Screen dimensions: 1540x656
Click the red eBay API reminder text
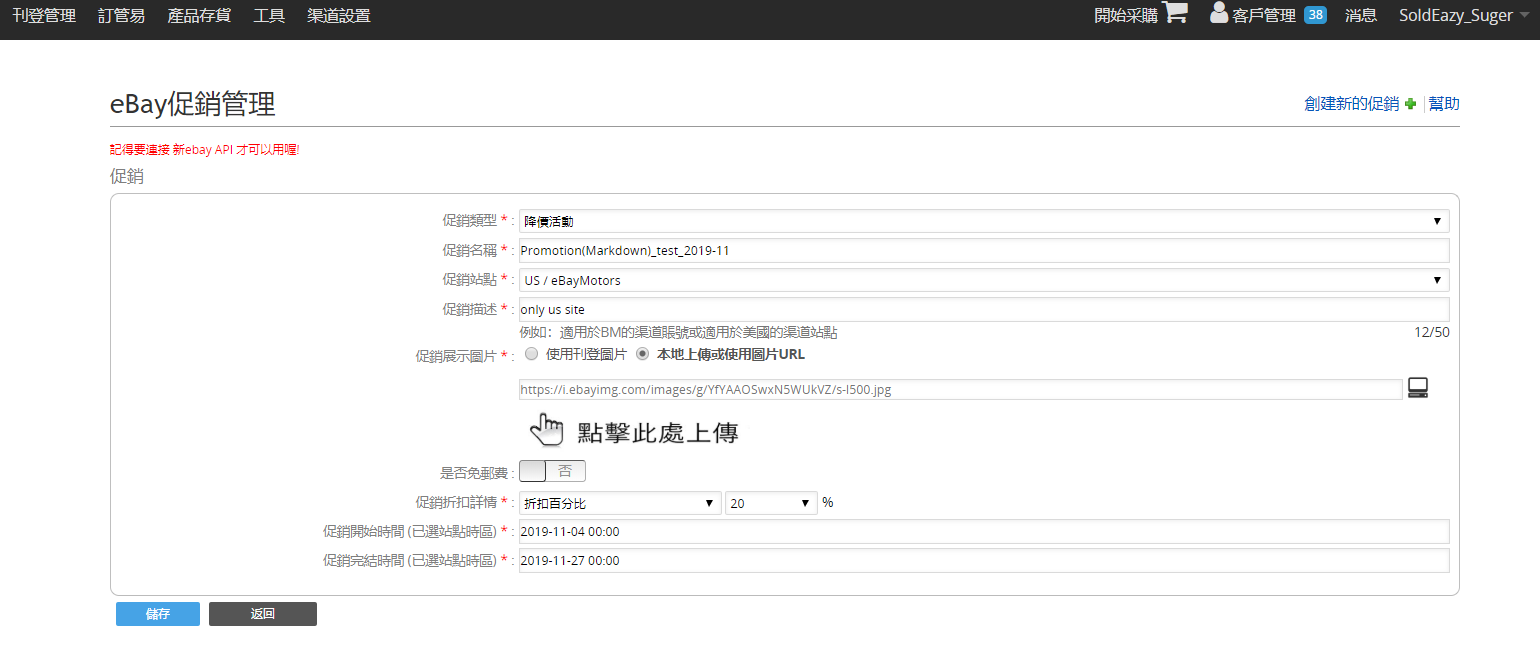click(205, 149)
